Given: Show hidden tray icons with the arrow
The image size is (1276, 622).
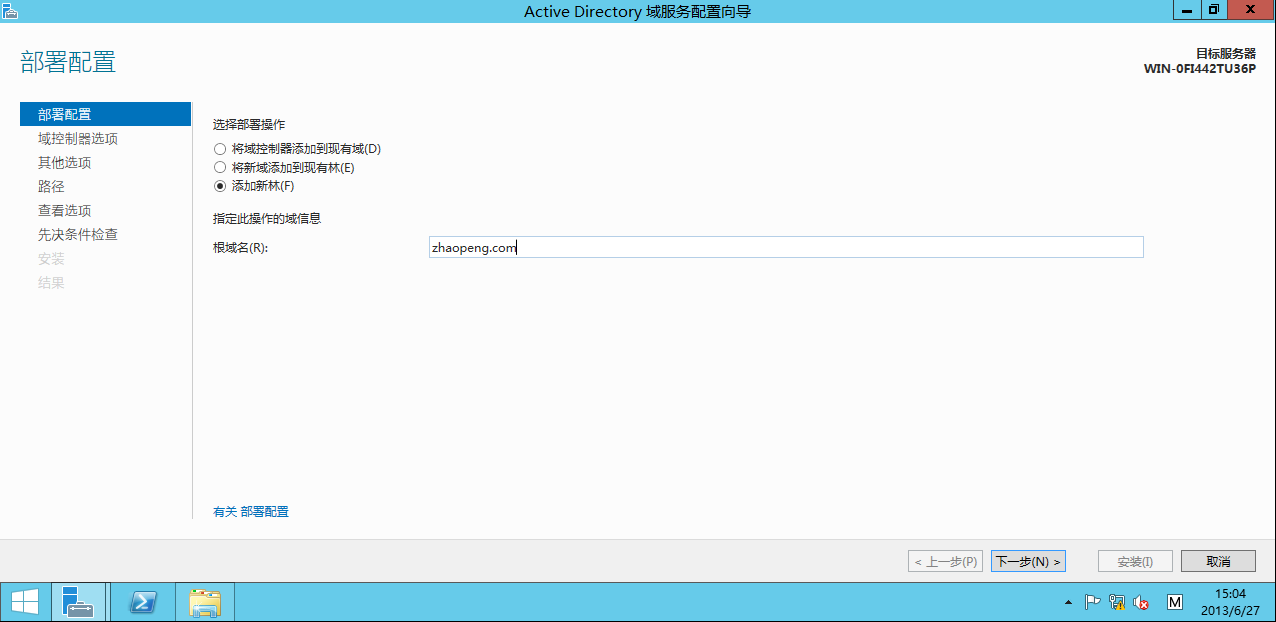Looking at the screenshot, I should coord(1068,602).
